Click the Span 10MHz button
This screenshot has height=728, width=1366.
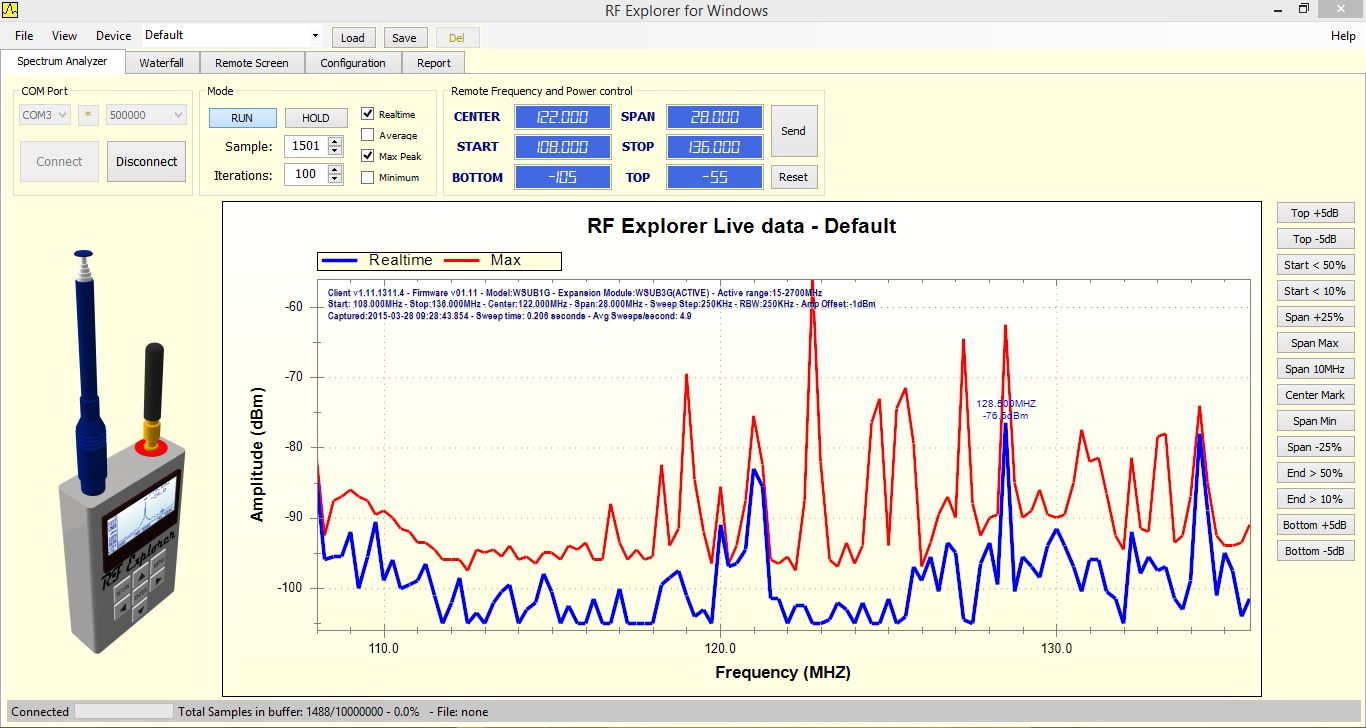[1315, 369]
